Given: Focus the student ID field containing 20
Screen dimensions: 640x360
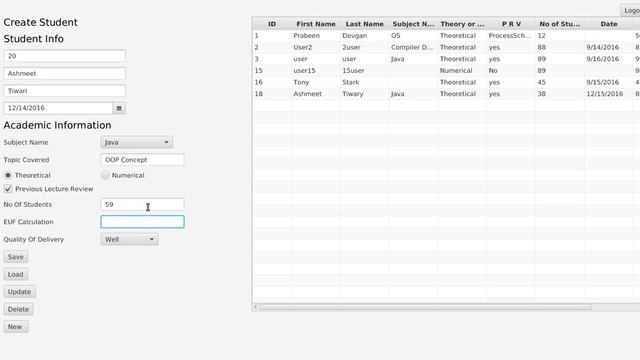Looking at the screenshot, I should [x=64, y=56].
